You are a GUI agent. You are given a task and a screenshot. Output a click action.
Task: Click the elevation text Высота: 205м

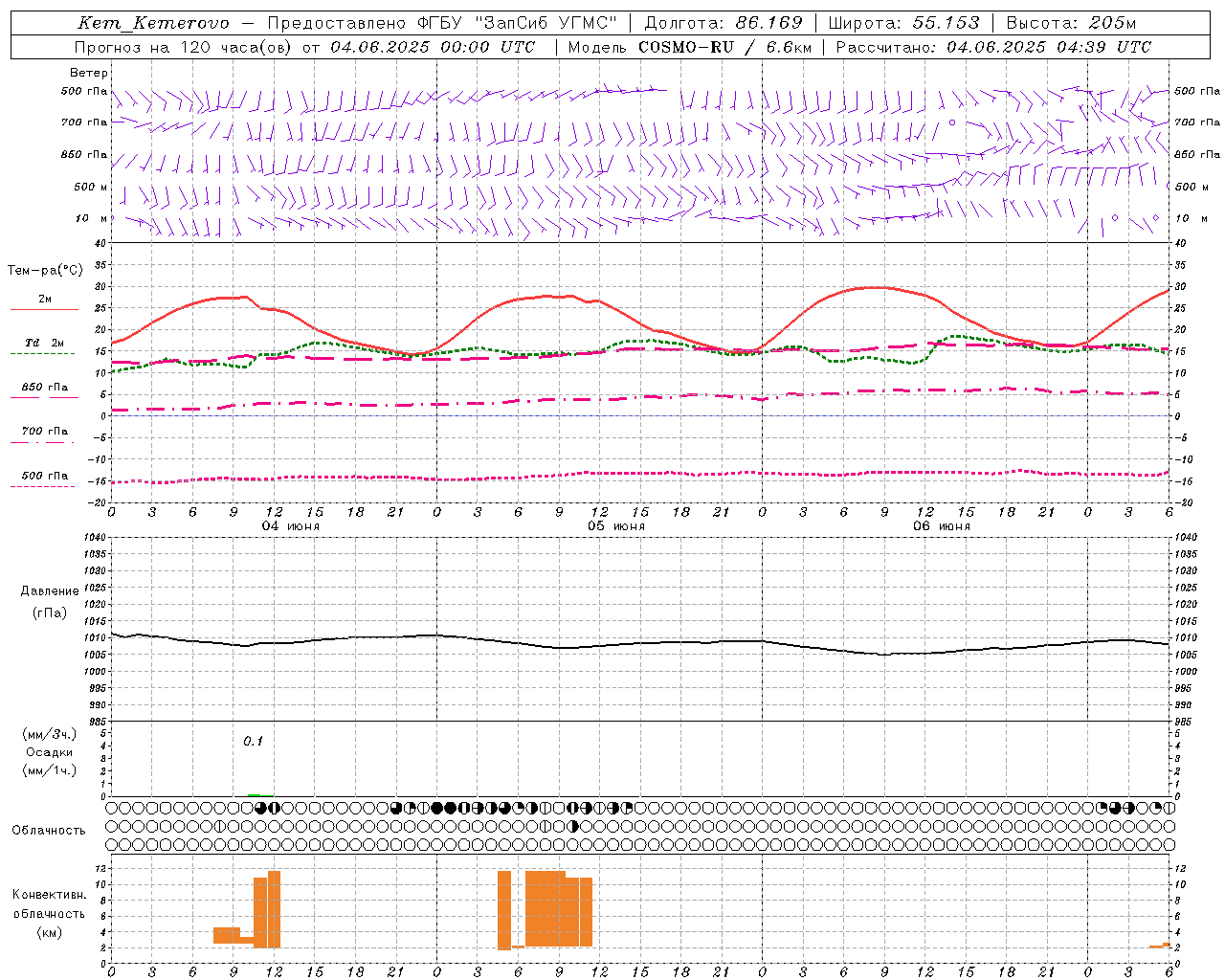pos(1071,23)
